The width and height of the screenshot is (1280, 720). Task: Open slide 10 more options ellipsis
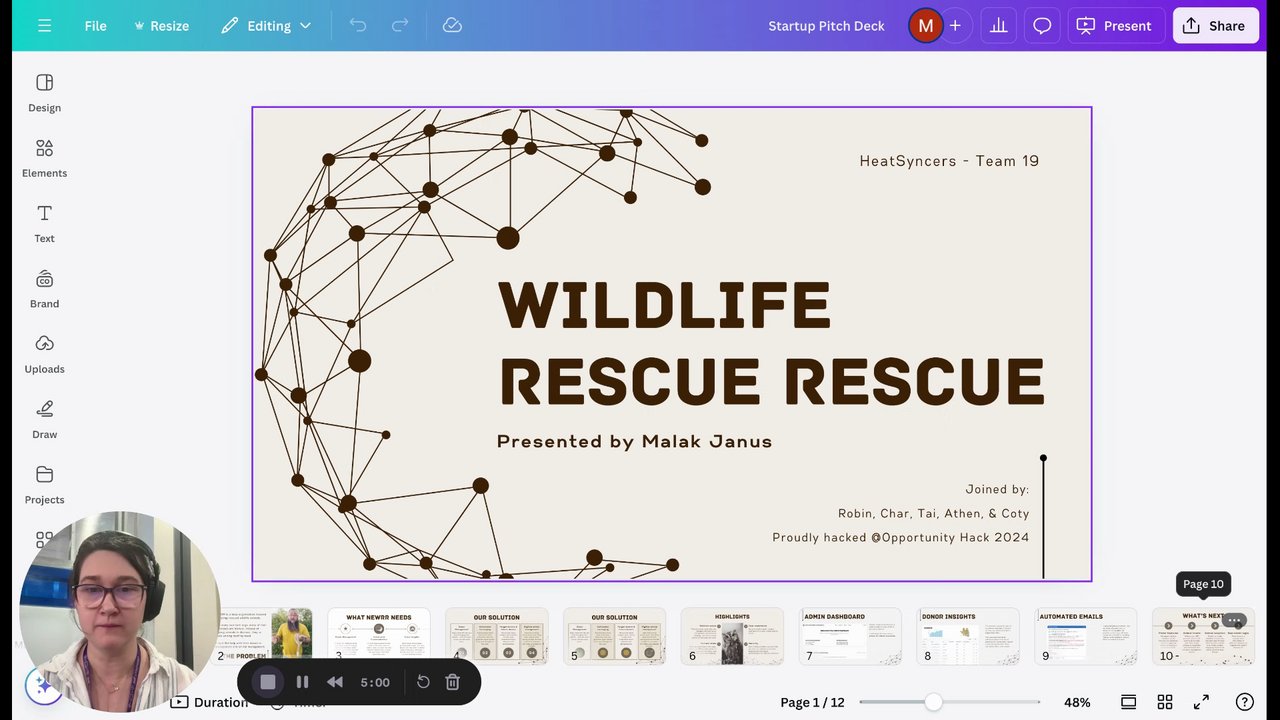click(1234, 621)
